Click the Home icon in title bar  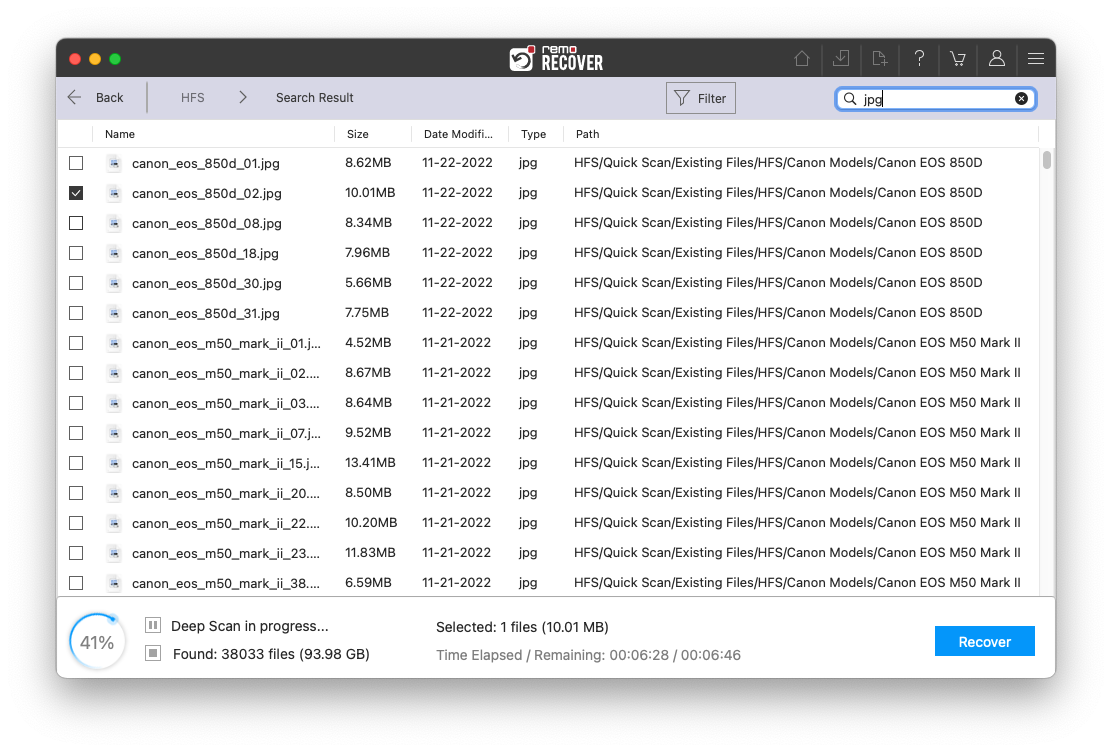pos(802,59)
